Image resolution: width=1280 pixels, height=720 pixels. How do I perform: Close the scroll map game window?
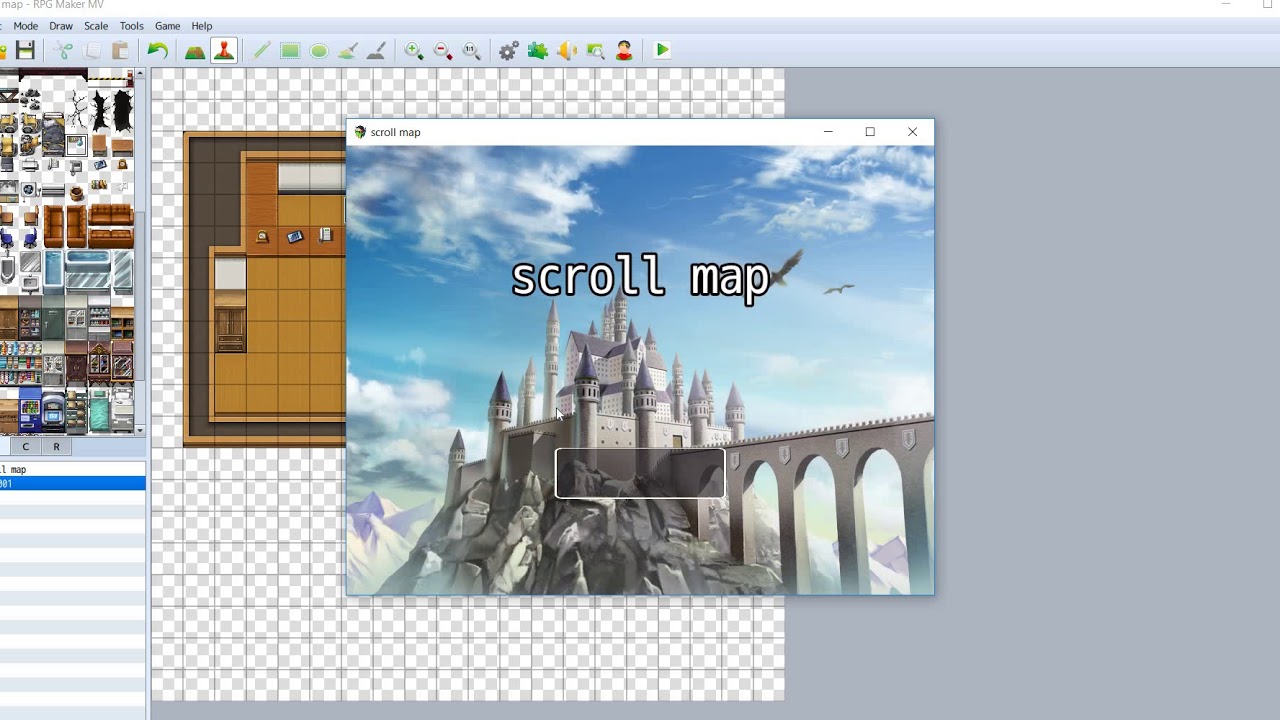pyautogui.click(x=912, y=132)
